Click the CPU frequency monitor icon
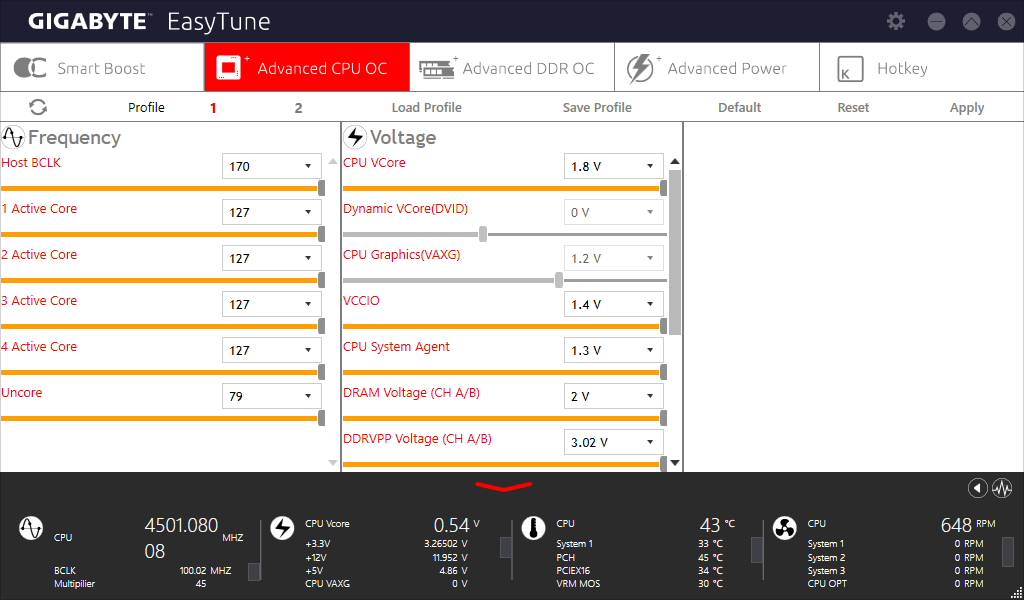This screenshot has height=600, width=1024. click(x=31, y=528)
